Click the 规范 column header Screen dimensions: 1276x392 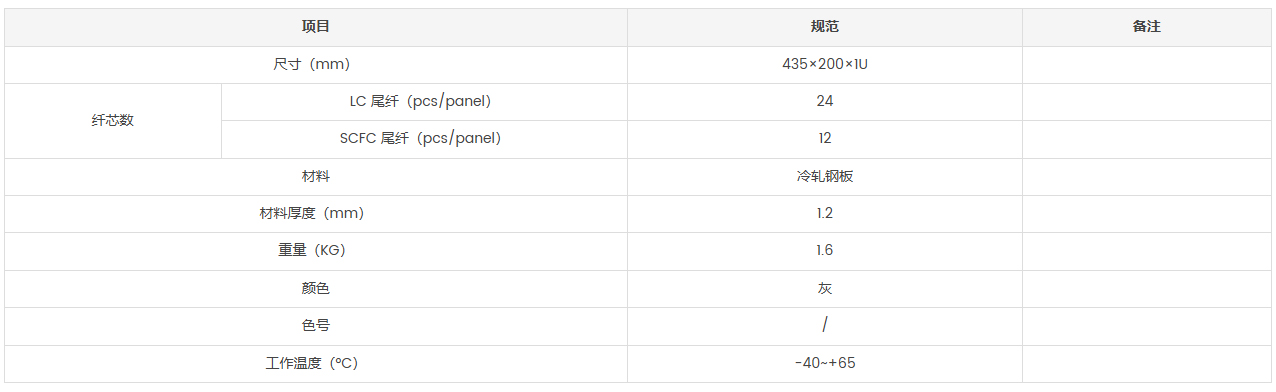825,27
